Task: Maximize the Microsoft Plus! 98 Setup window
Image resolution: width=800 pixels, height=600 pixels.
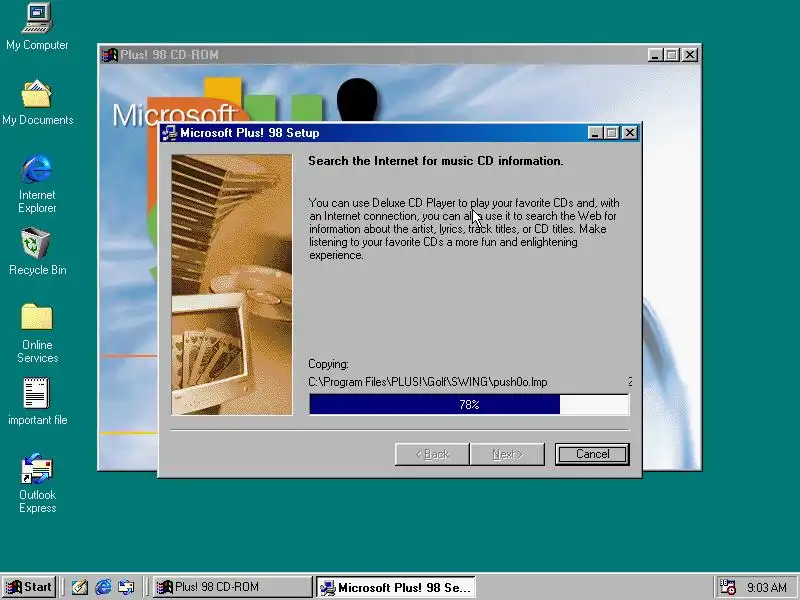Action: [611, 133]
